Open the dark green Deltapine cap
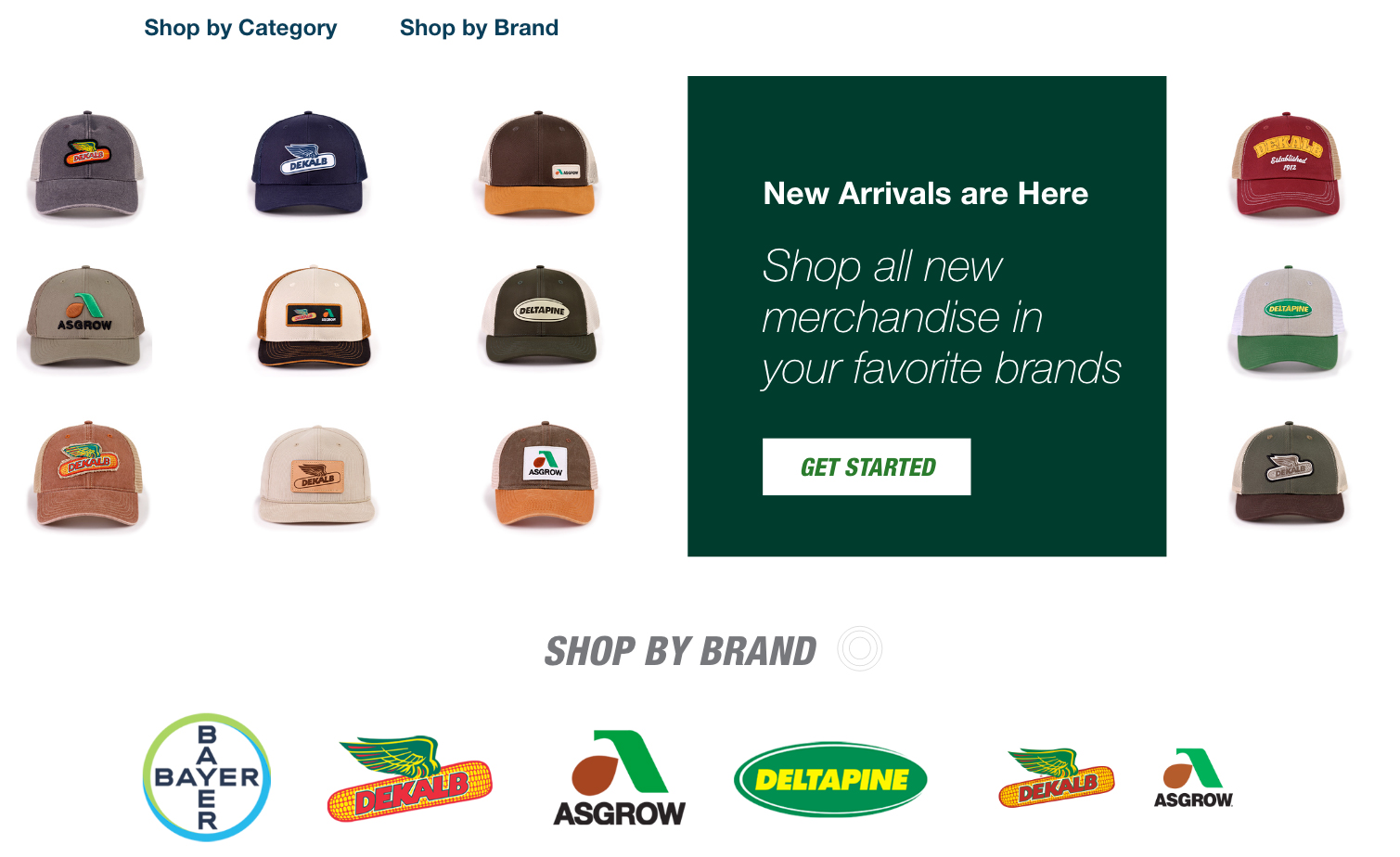 (542, 316)
